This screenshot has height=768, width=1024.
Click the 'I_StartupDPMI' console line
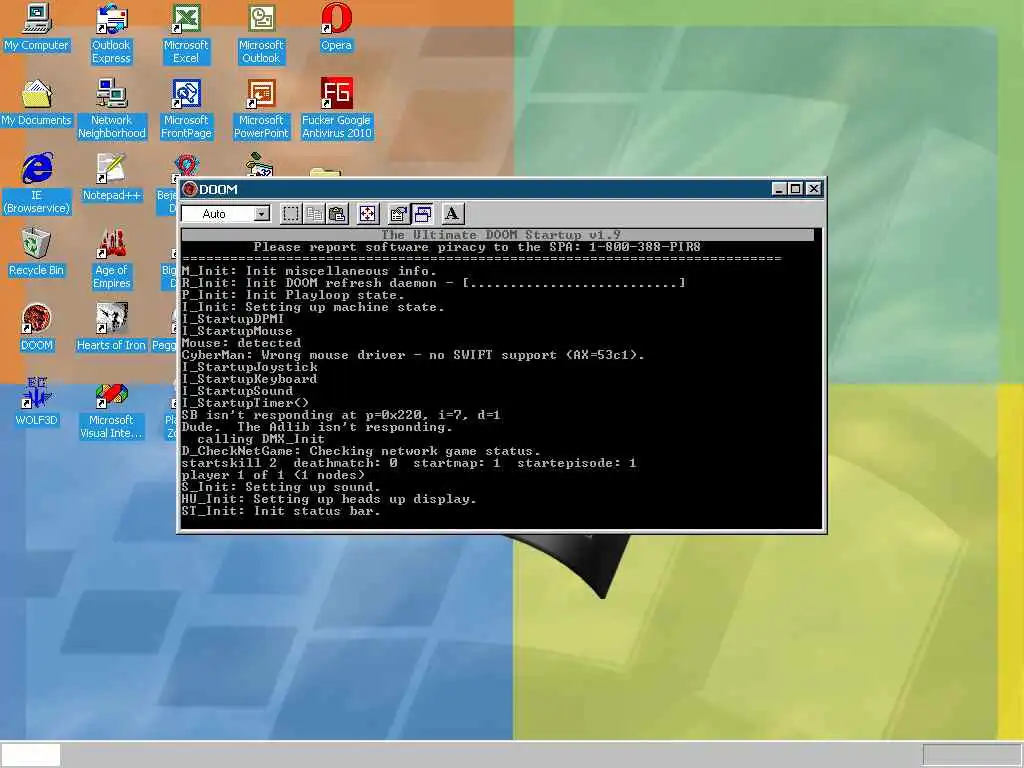tap(233, 319)
